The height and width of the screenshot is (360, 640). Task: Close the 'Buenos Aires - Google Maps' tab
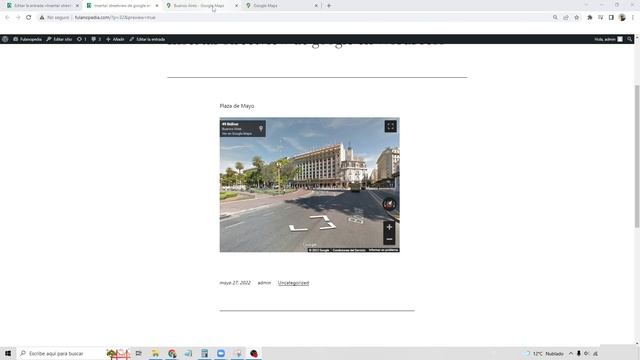(236, 6)
